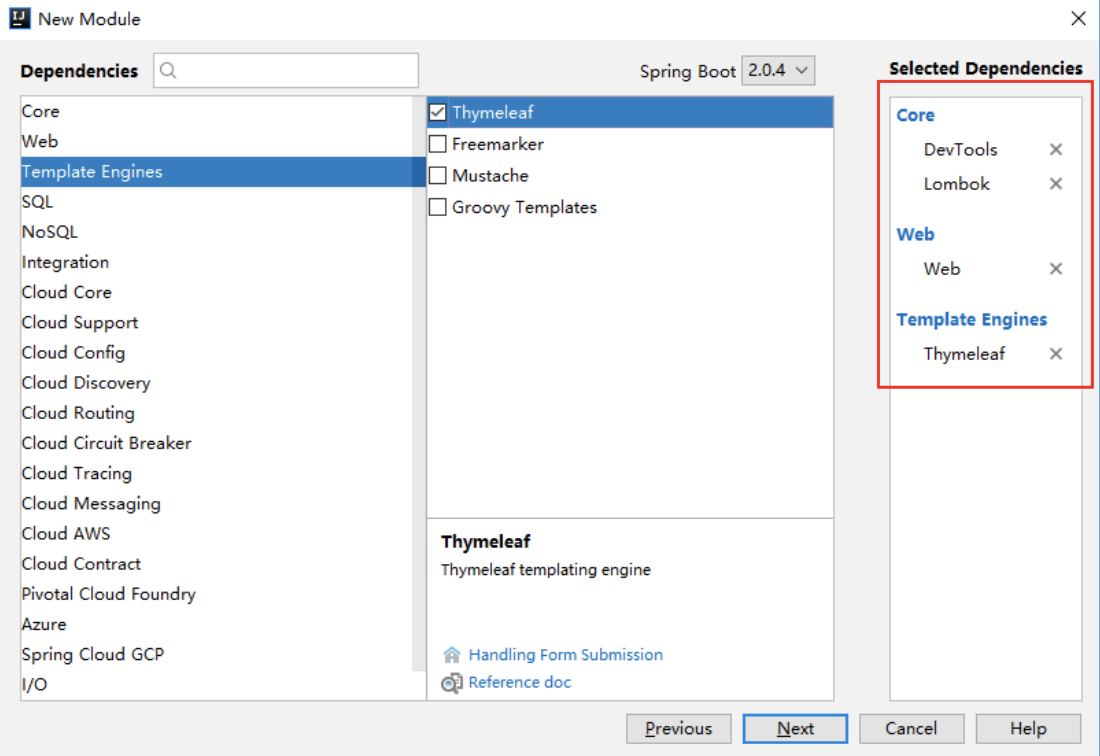Select the Pivotal Cloud Foundry category
This screenshot has width=1100, height=756.
[217, 594]
